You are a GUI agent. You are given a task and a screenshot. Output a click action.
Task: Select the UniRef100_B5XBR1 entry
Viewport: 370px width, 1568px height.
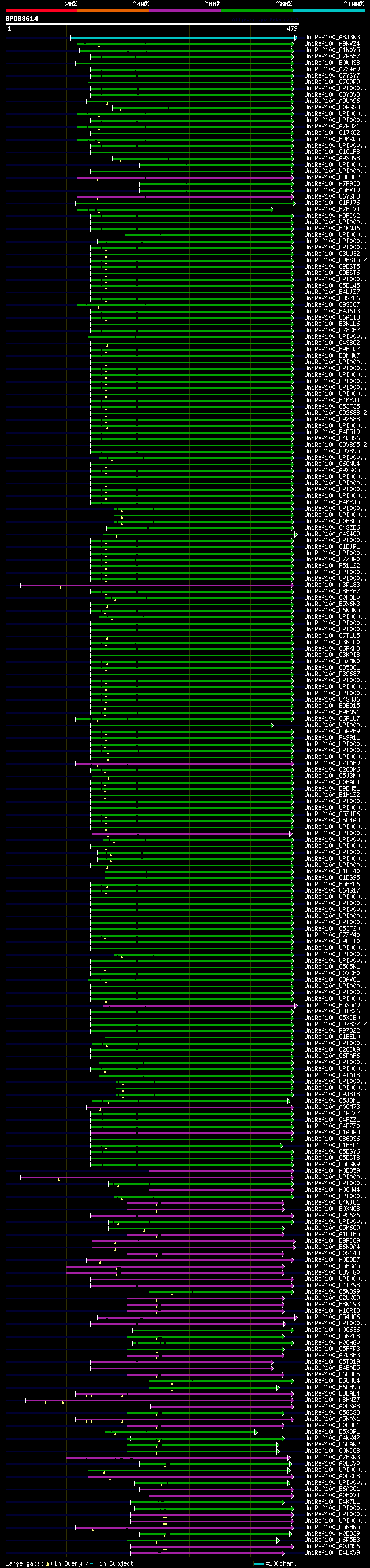[x=332, y=1431]
